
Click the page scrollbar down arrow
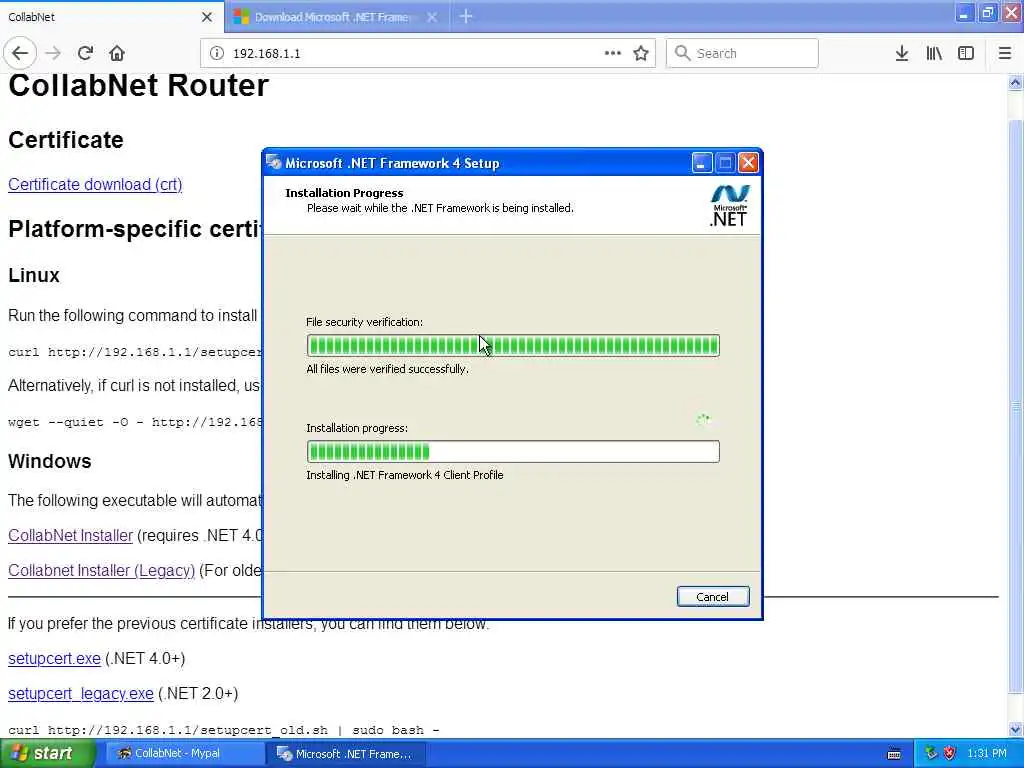1015,729
